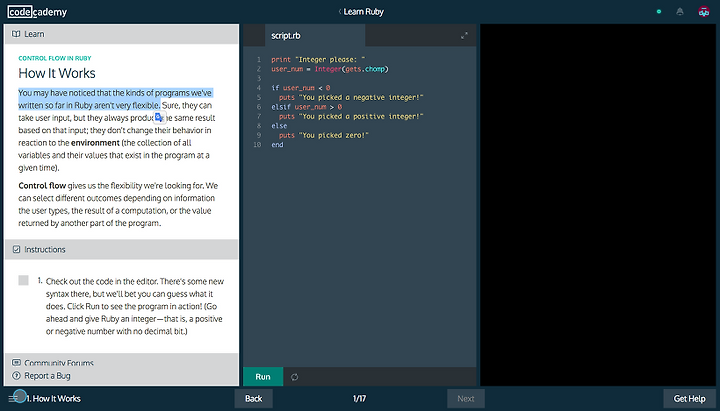
Task: Open the user profile avatar
Action: (703, 12)
